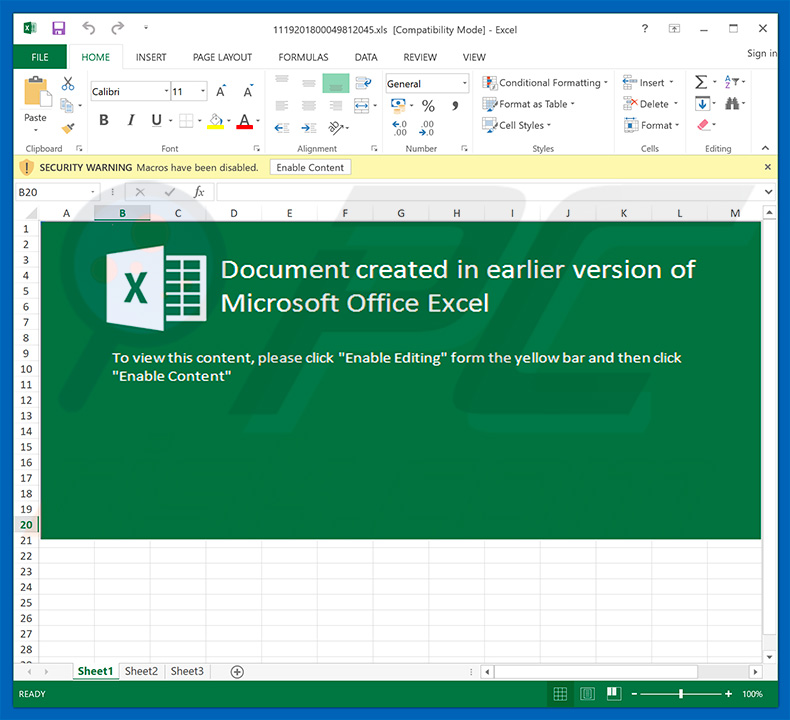Screen dimensions: 790x720
Task: Open Excel Help question mark
Action: [x=645, y=29]
